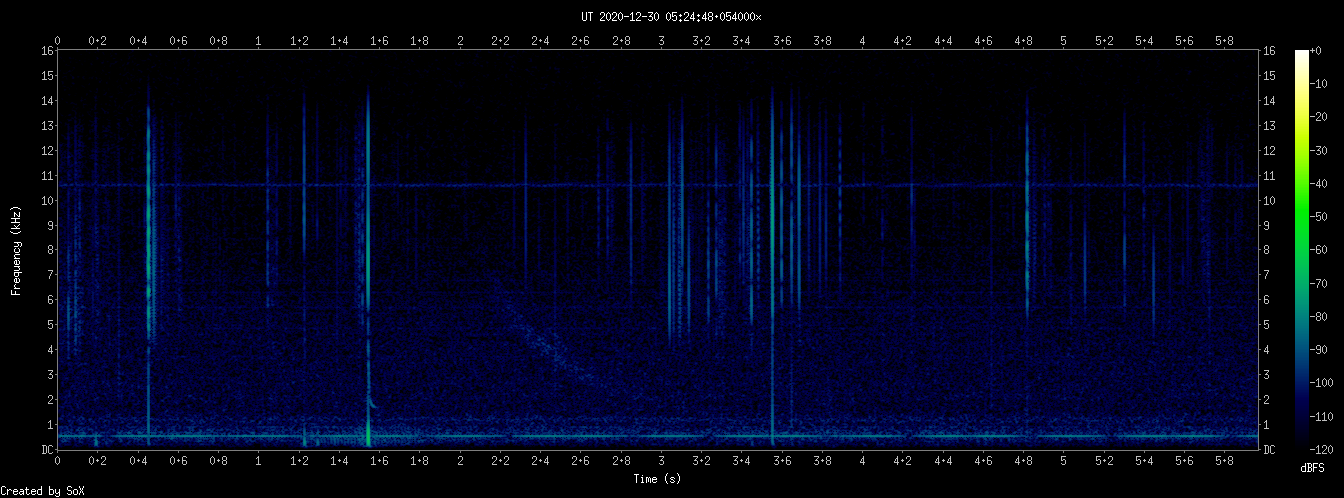Click the 'Time (s)' axis label
Image resolution: width=1344 pixels, height=498 pixels.
(657, 479)
